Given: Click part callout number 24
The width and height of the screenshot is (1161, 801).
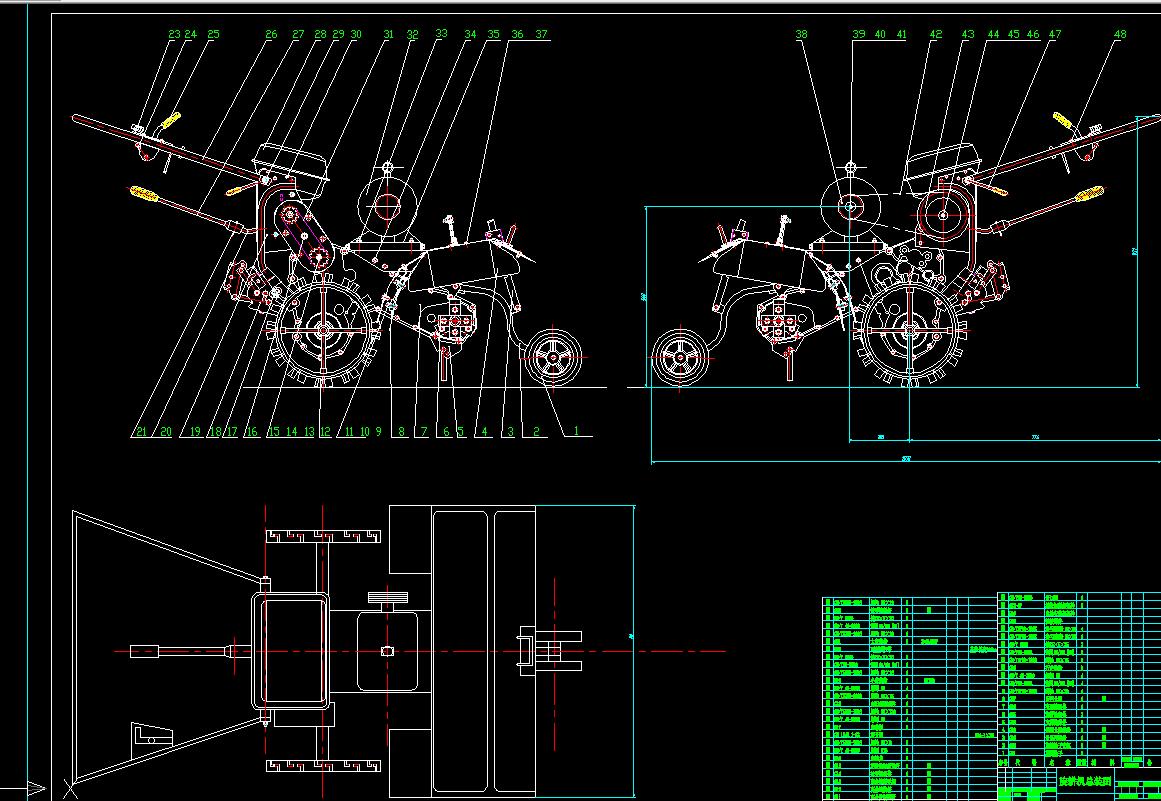Looking at the screenshot, I should (191, 34).
